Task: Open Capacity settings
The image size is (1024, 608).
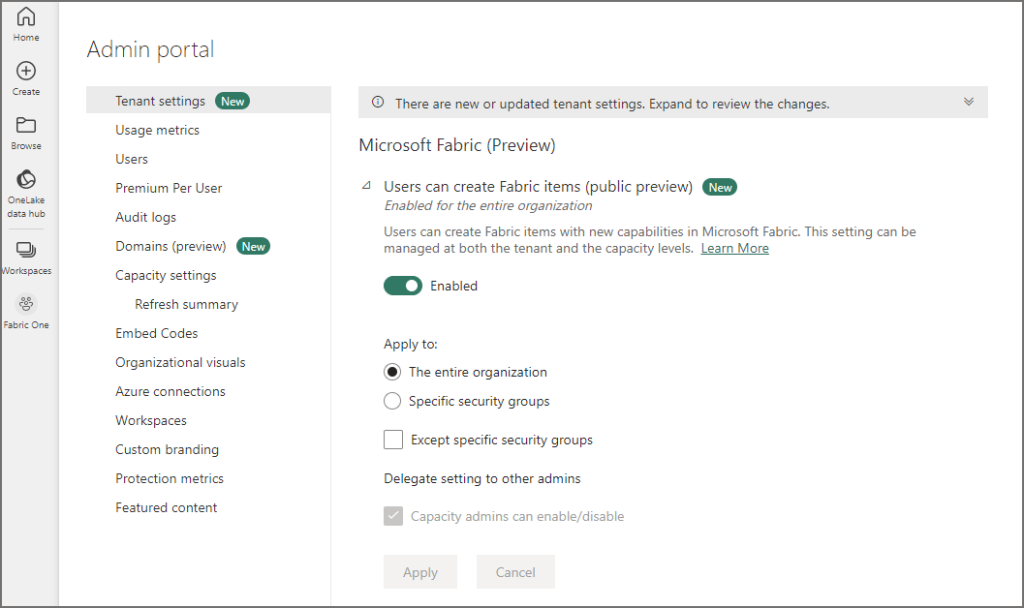Action: click(x=165, y=275)
